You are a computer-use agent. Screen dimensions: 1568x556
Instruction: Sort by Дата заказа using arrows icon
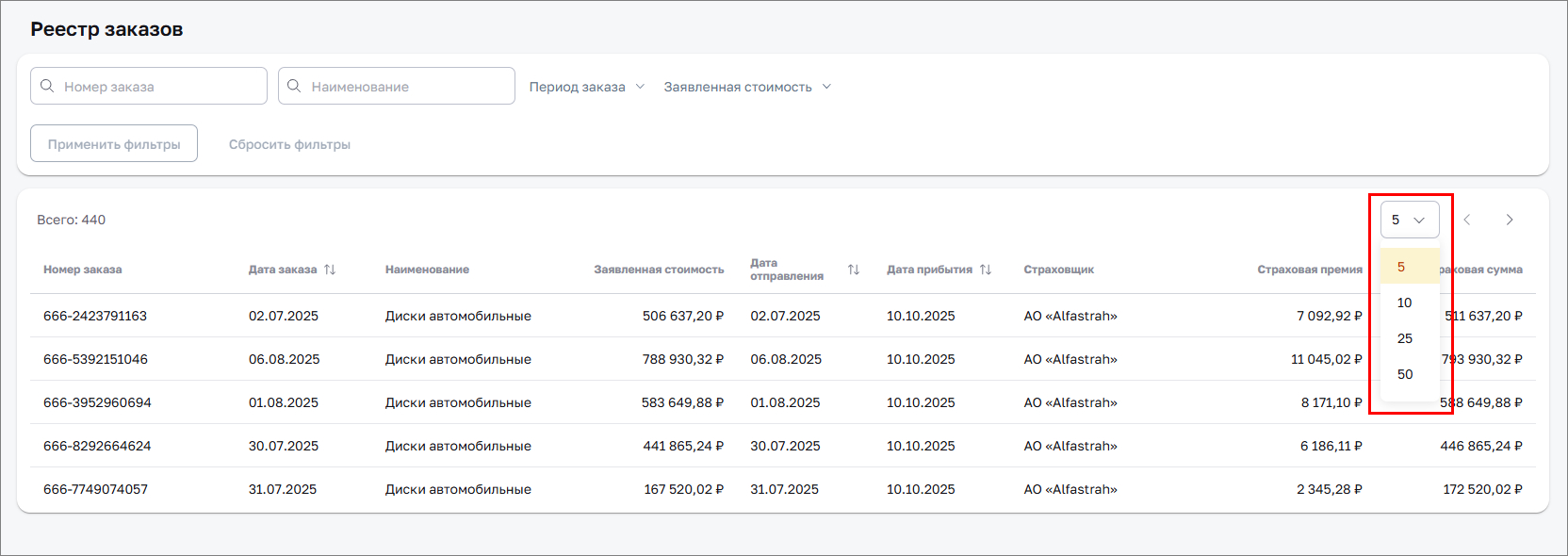tap(330, 270)
